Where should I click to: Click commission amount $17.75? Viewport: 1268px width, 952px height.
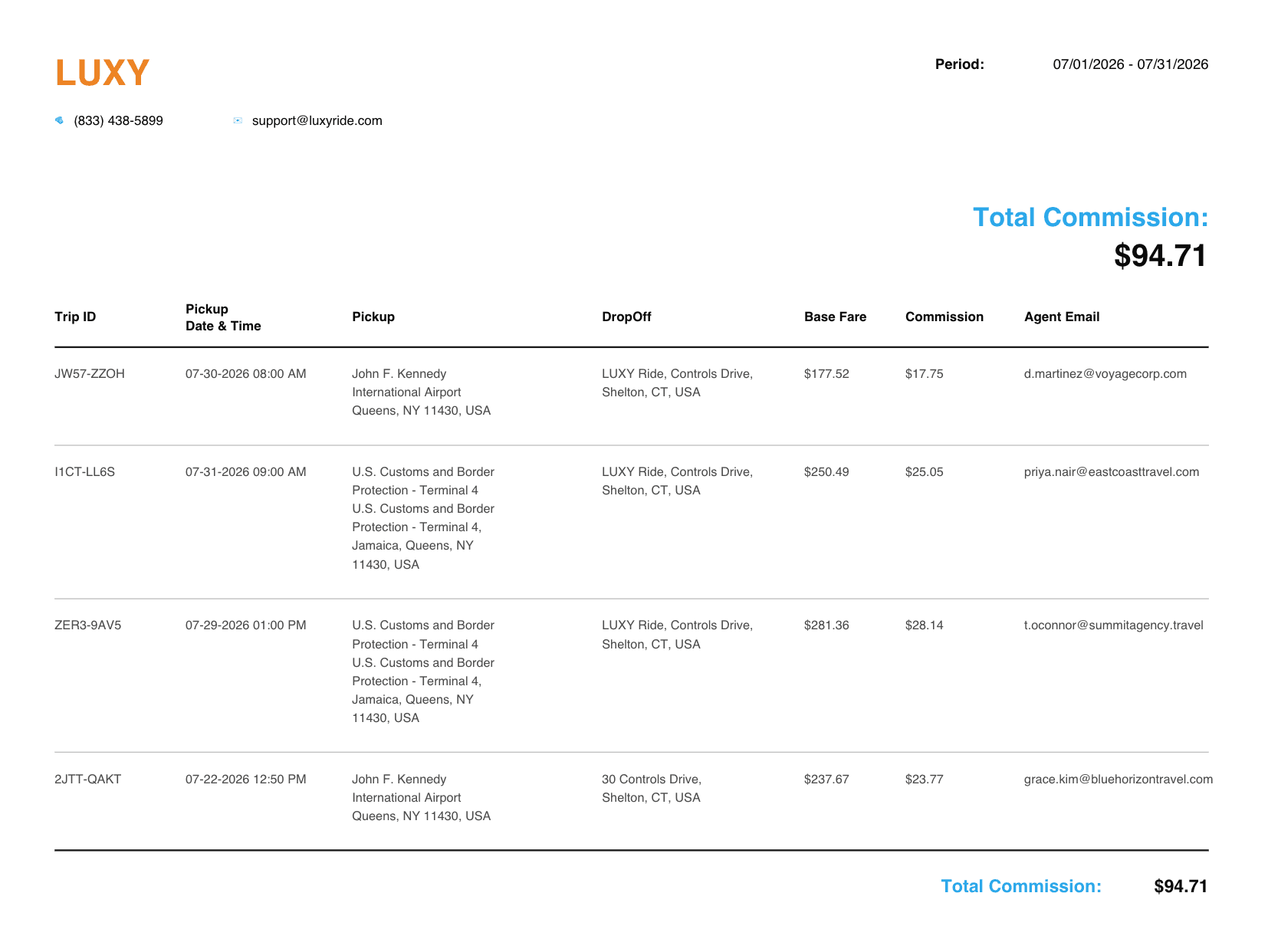coord(924,373)
